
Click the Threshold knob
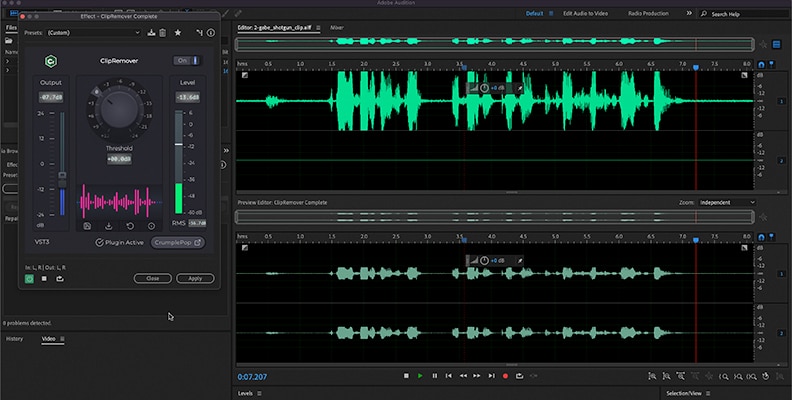tap(119, 109)
